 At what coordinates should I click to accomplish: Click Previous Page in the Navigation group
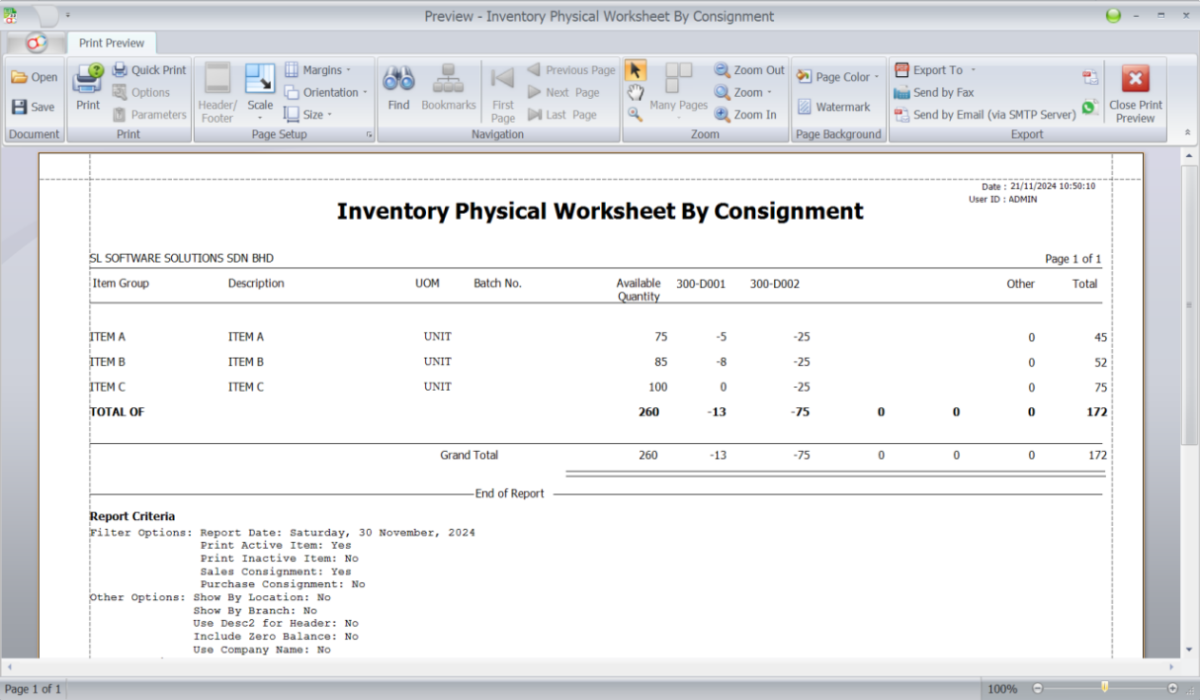click(571, 70)
